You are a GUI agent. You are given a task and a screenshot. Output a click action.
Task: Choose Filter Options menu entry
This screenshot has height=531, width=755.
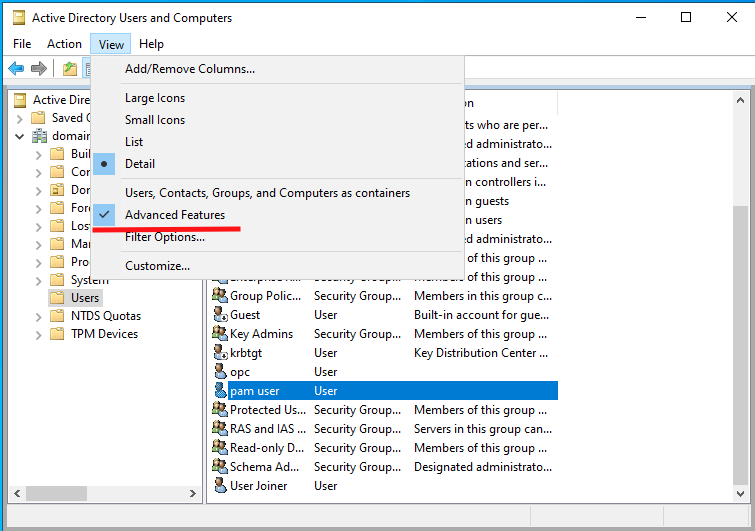(x=277, y=237)
